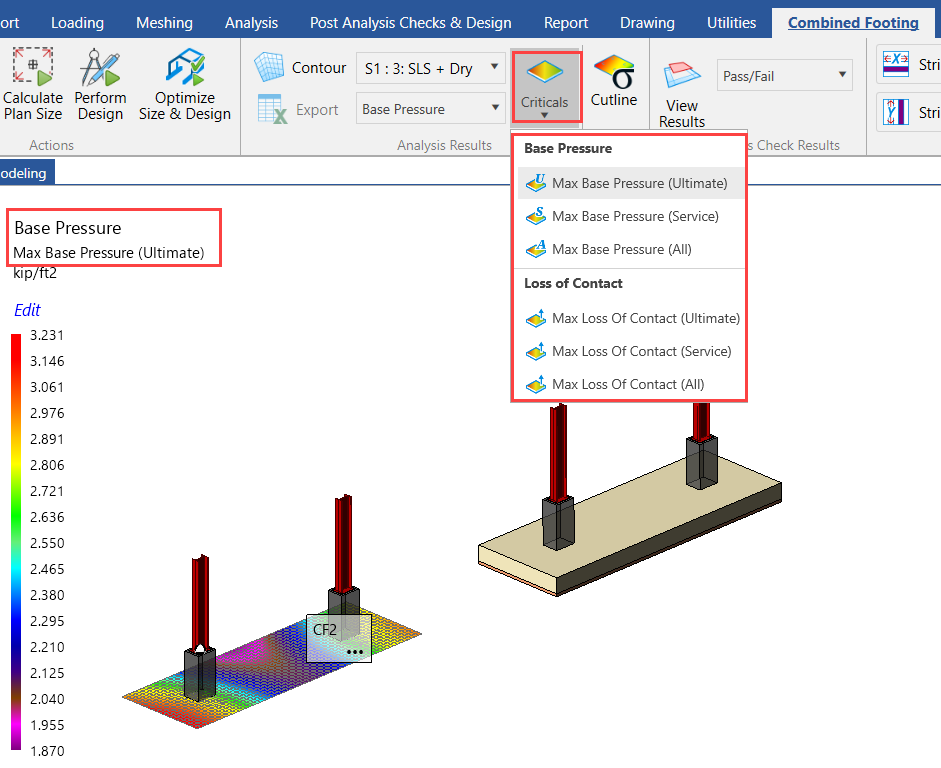Switch to the Loading ribbon tab

tap(77, 23)
